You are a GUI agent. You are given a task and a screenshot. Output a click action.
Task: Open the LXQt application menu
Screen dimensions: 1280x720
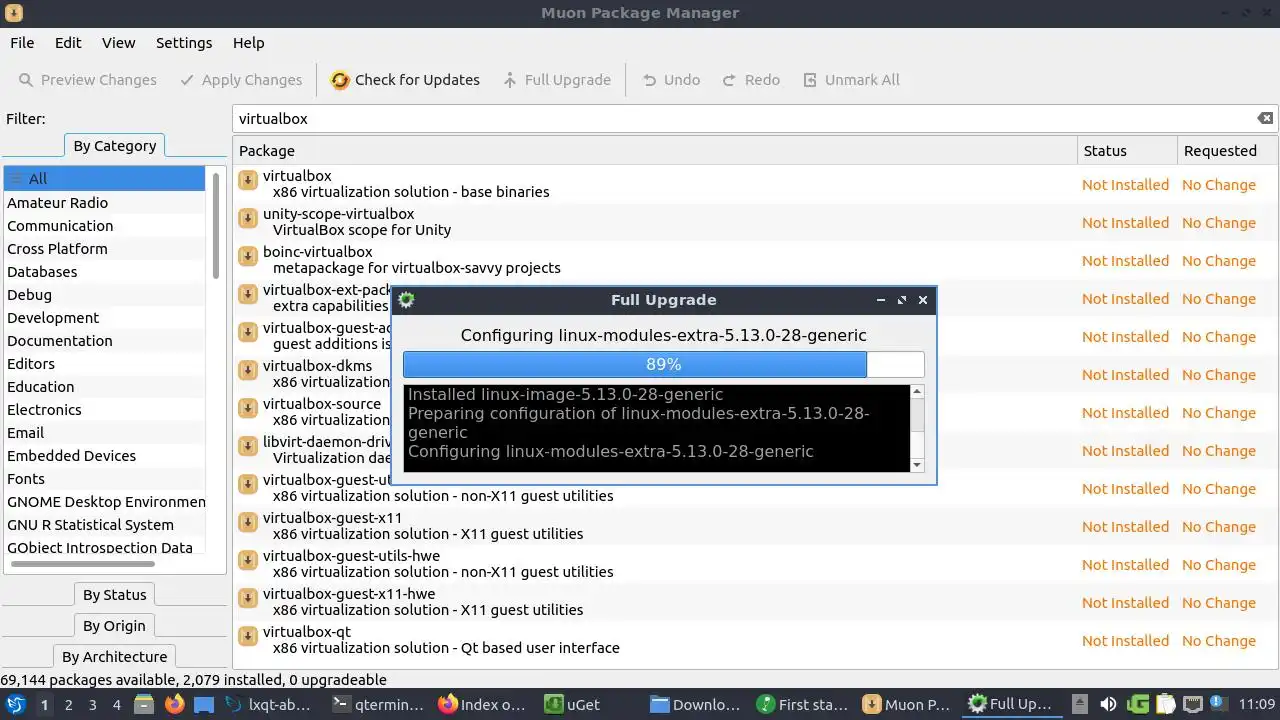(15, 705)
